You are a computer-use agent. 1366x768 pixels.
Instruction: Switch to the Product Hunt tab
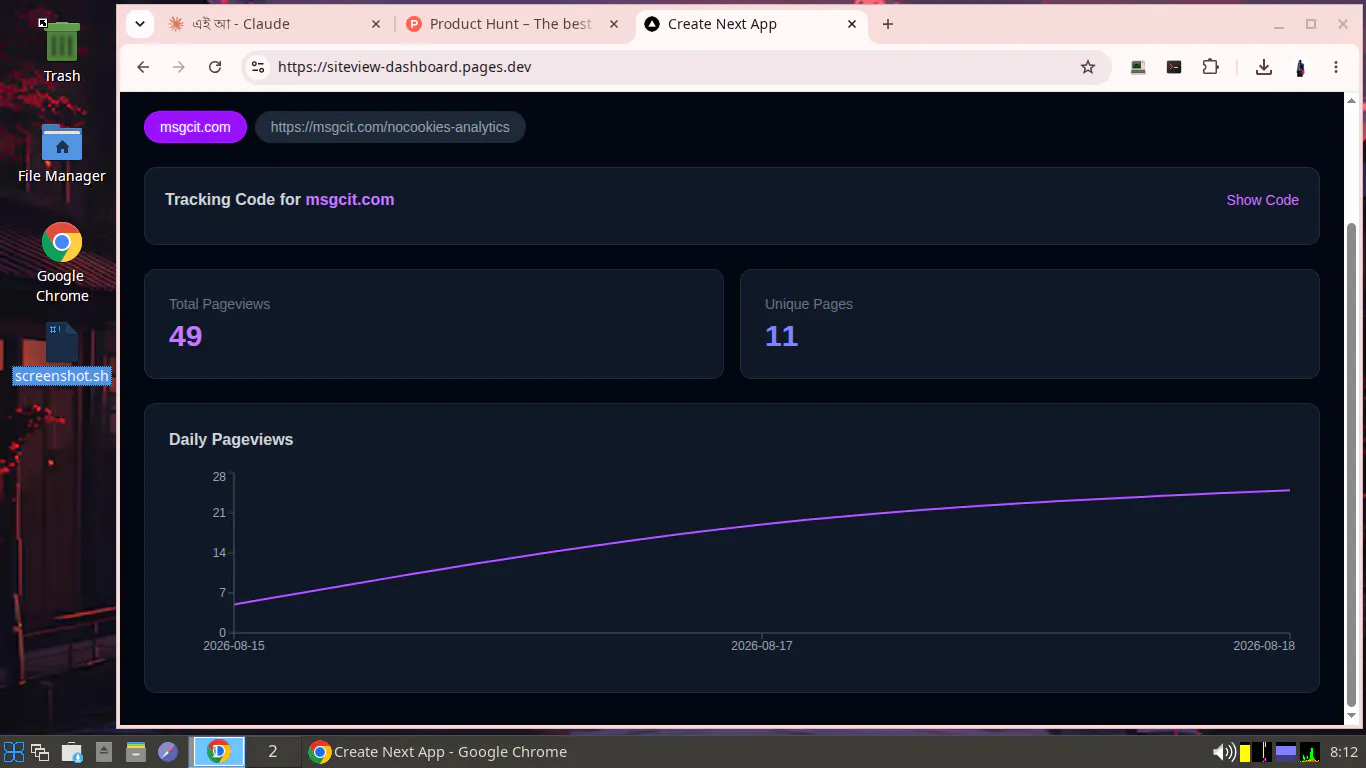pyautogui.click(x=514, y=24)
